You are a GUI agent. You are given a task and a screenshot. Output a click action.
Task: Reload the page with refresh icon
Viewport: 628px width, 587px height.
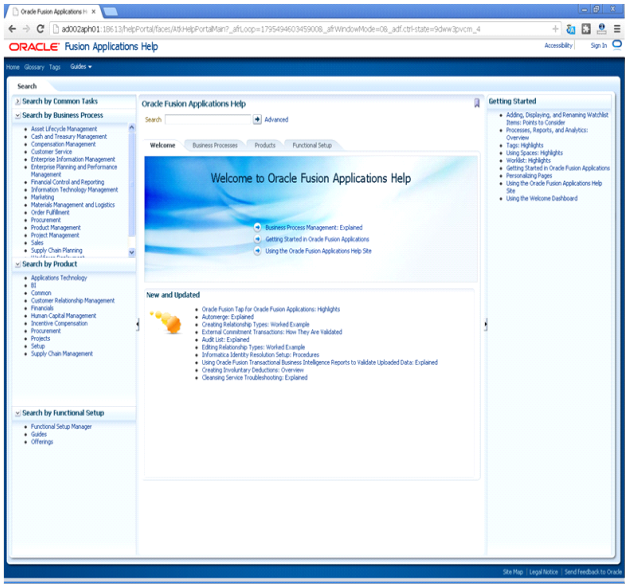tap(40, 29)
